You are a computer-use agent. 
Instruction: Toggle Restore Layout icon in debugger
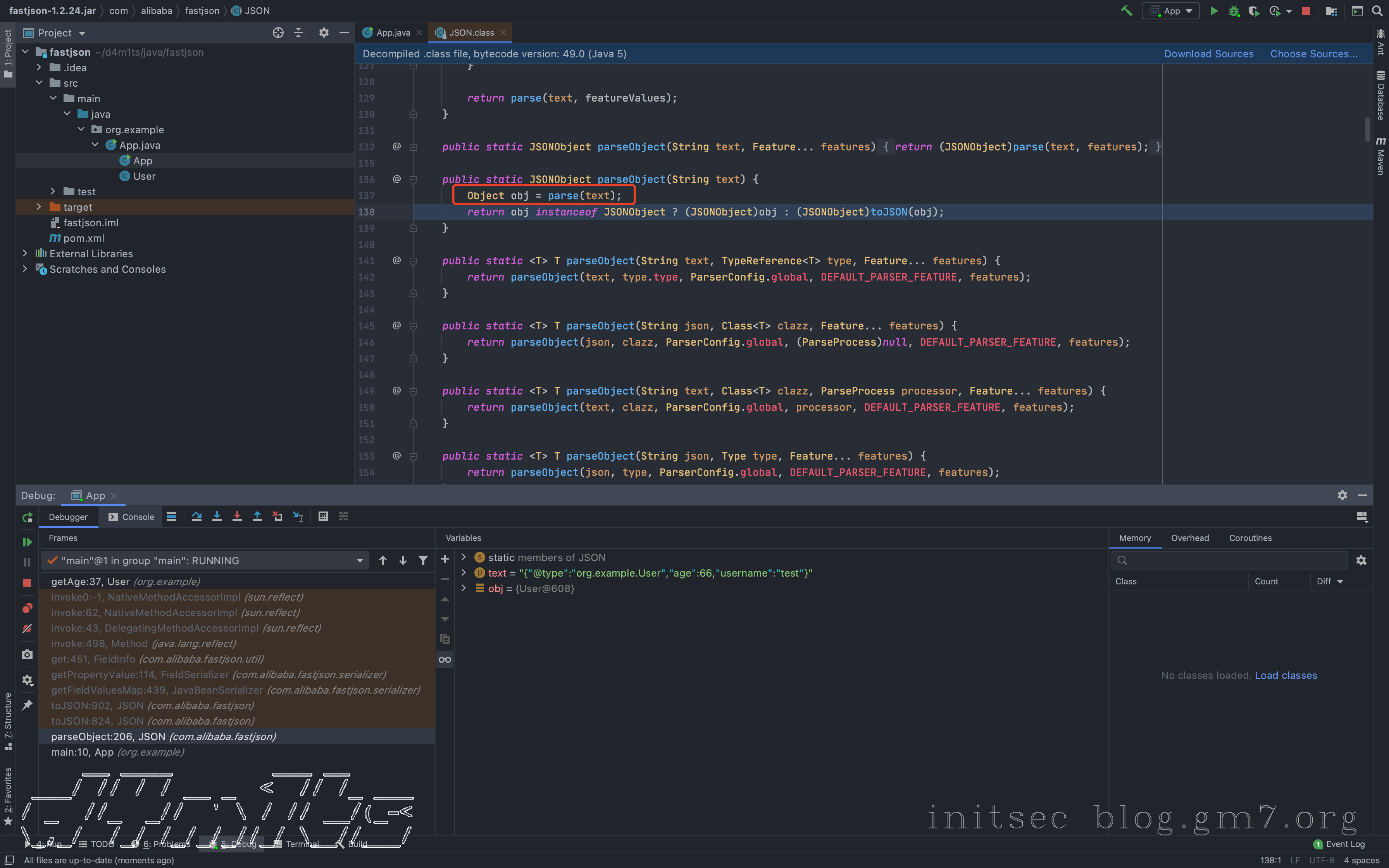[x=1361, y=517]
